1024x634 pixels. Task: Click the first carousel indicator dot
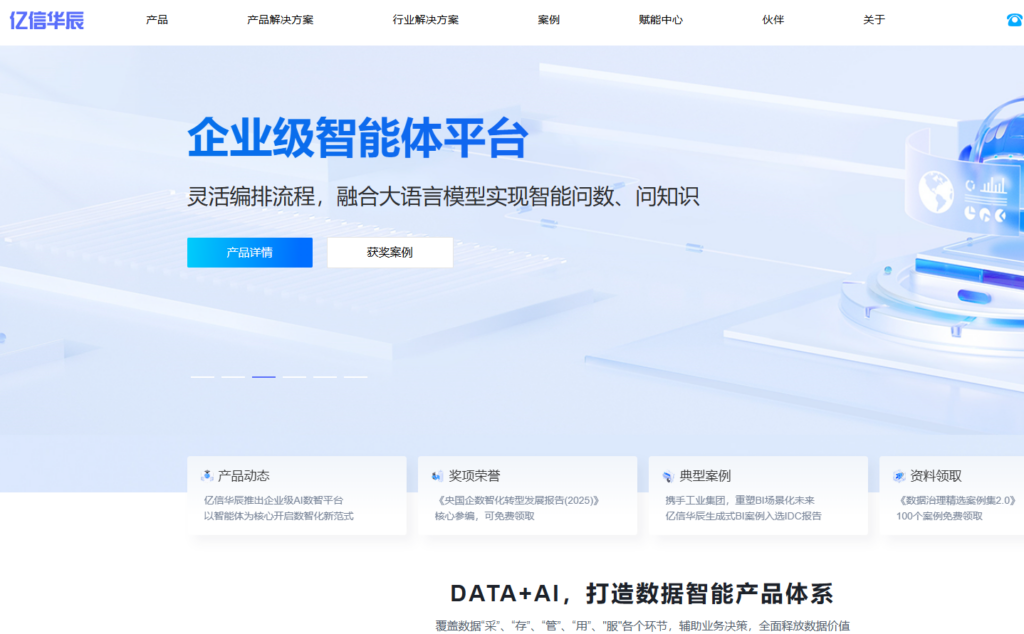coord(204,375)
